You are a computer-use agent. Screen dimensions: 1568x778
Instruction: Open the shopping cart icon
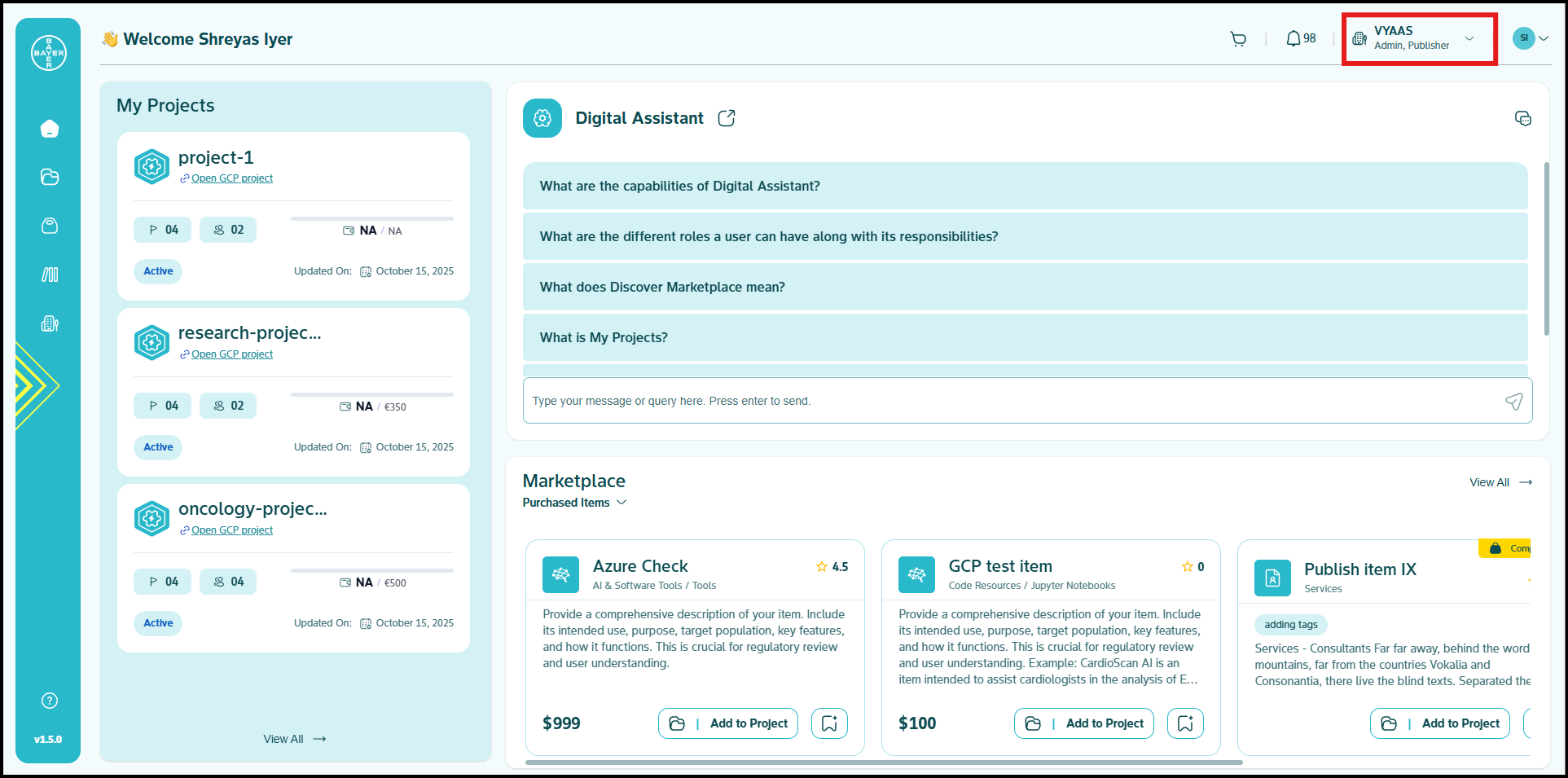click(1238, 38)
